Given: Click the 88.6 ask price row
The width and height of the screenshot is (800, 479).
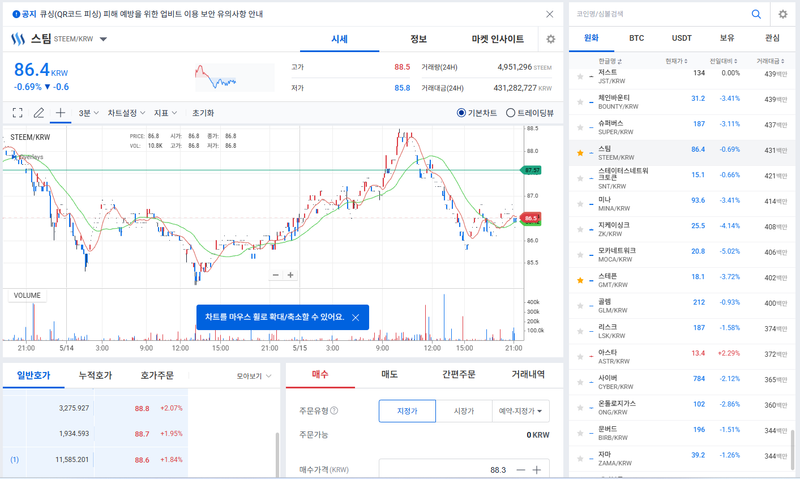Looking at the screenshot, I should (x=95, y=460).
